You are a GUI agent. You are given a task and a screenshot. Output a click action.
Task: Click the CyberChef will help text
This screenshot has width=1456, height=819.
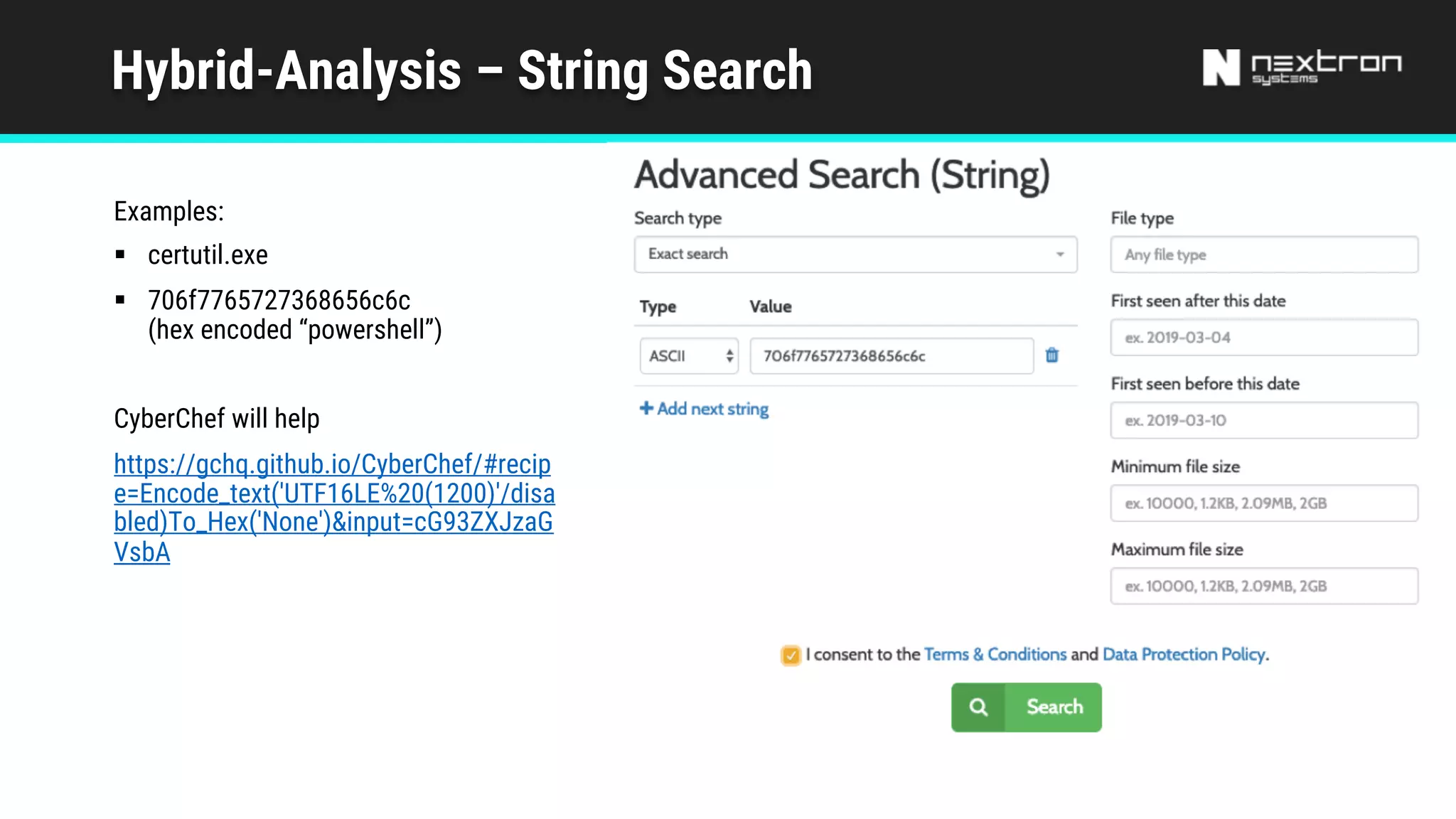coord(217,419)
